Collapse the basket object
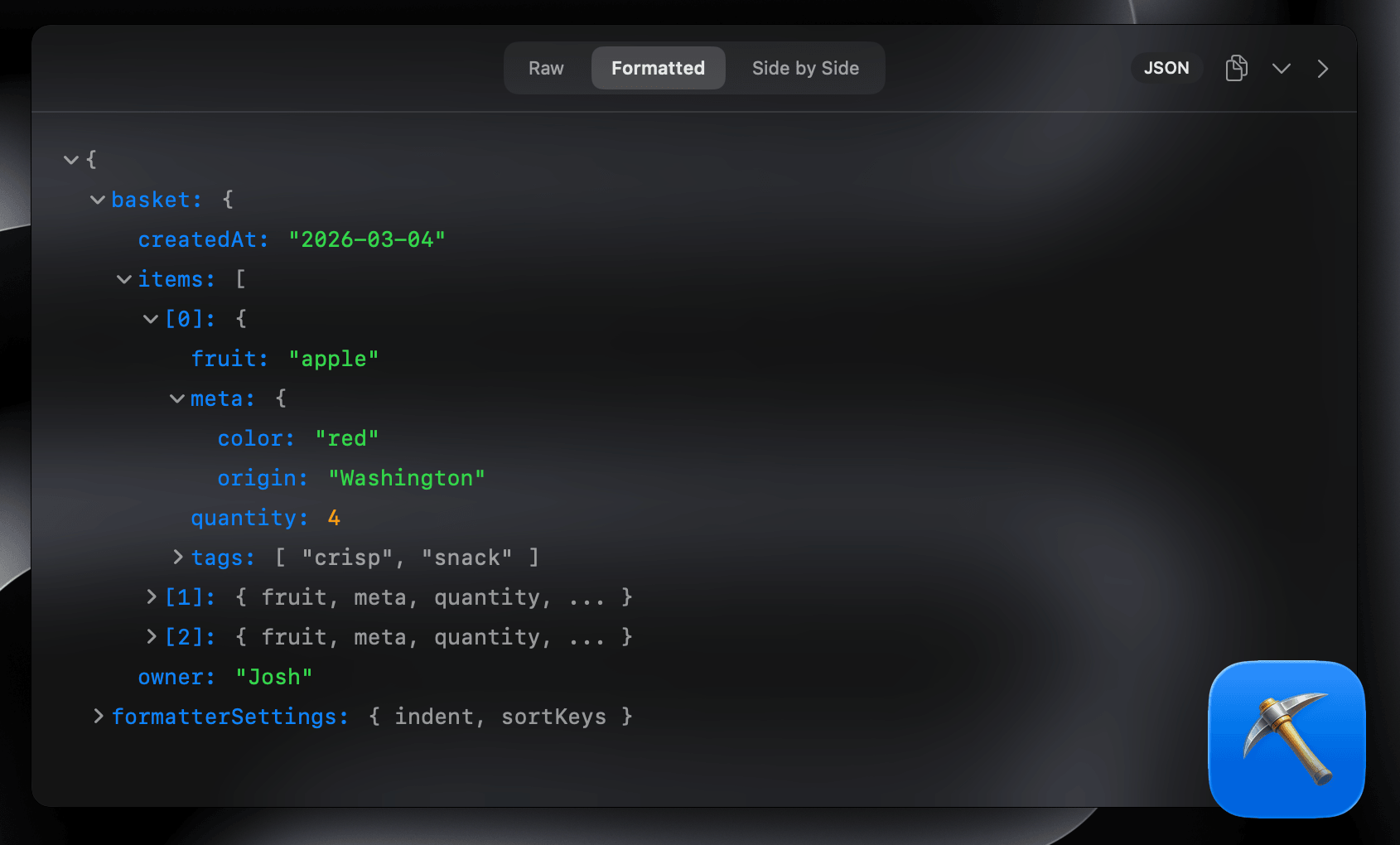 click(x=97, y=199)
